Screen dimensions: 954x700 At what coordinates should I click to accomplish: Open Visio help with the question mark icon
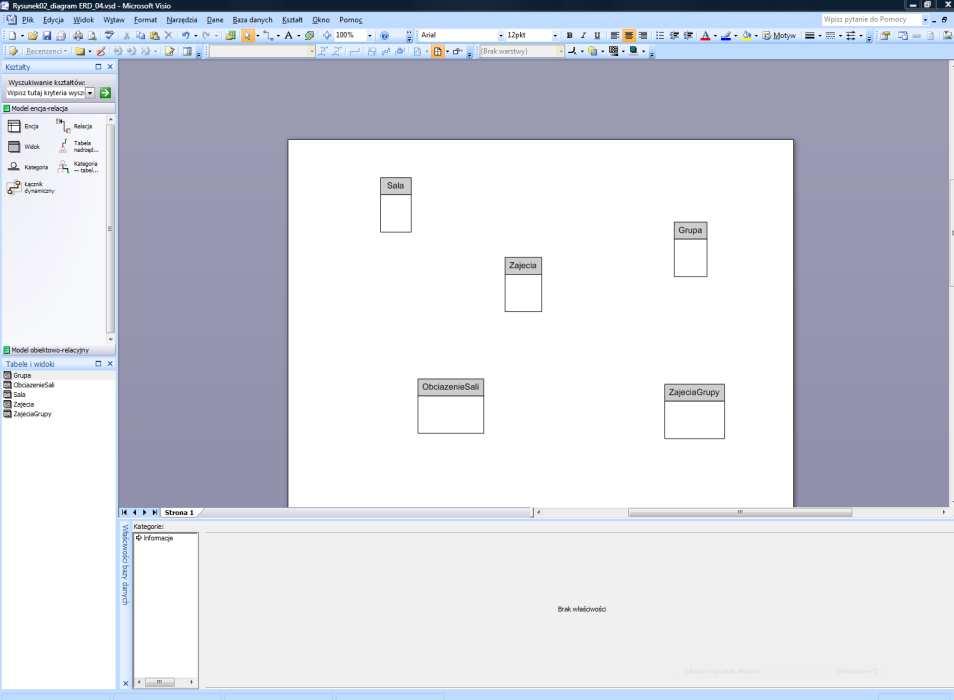click(x=385, y=35)
